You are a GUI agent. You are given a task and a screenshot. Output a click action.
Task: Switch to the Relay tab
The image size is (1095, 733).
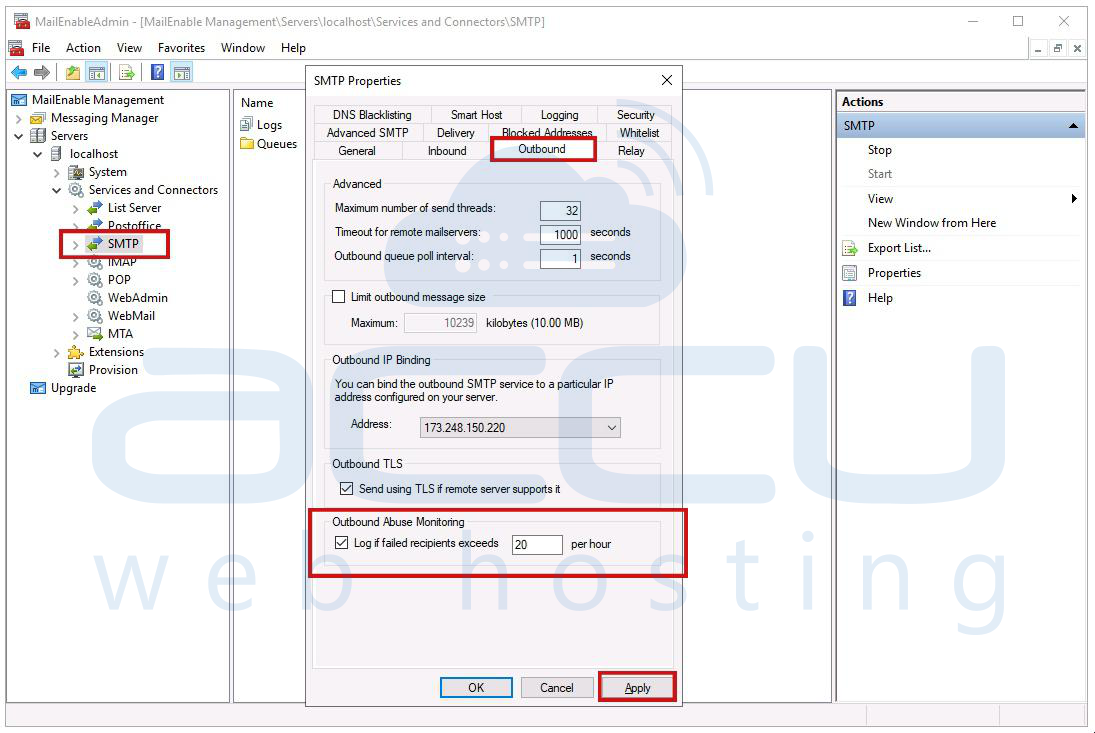[631, 151]
